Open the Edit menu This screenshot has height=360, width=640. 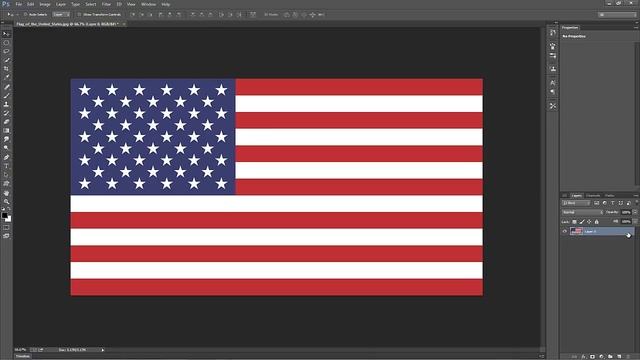31,4
